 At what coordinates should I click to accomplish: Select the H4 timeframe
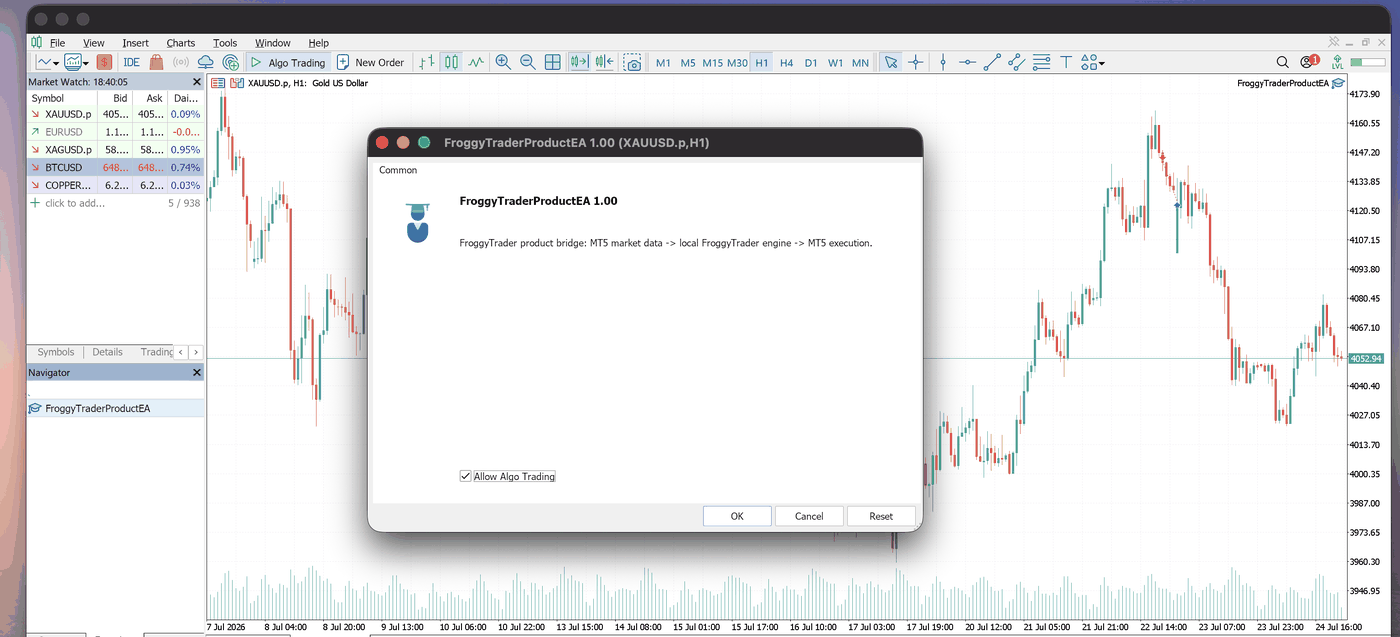coord(786,62)
